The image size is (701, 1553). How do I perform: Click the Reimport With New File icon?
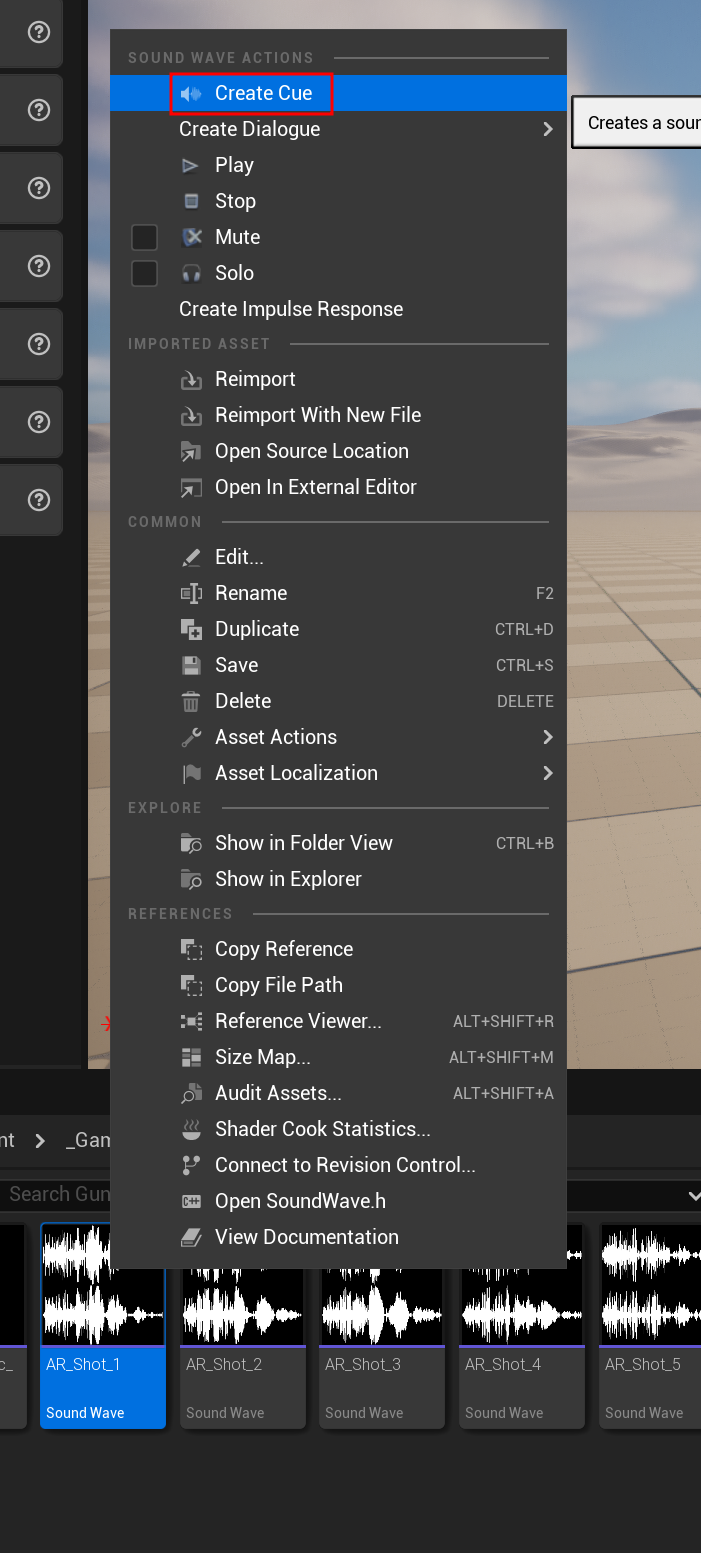[191, 416]
